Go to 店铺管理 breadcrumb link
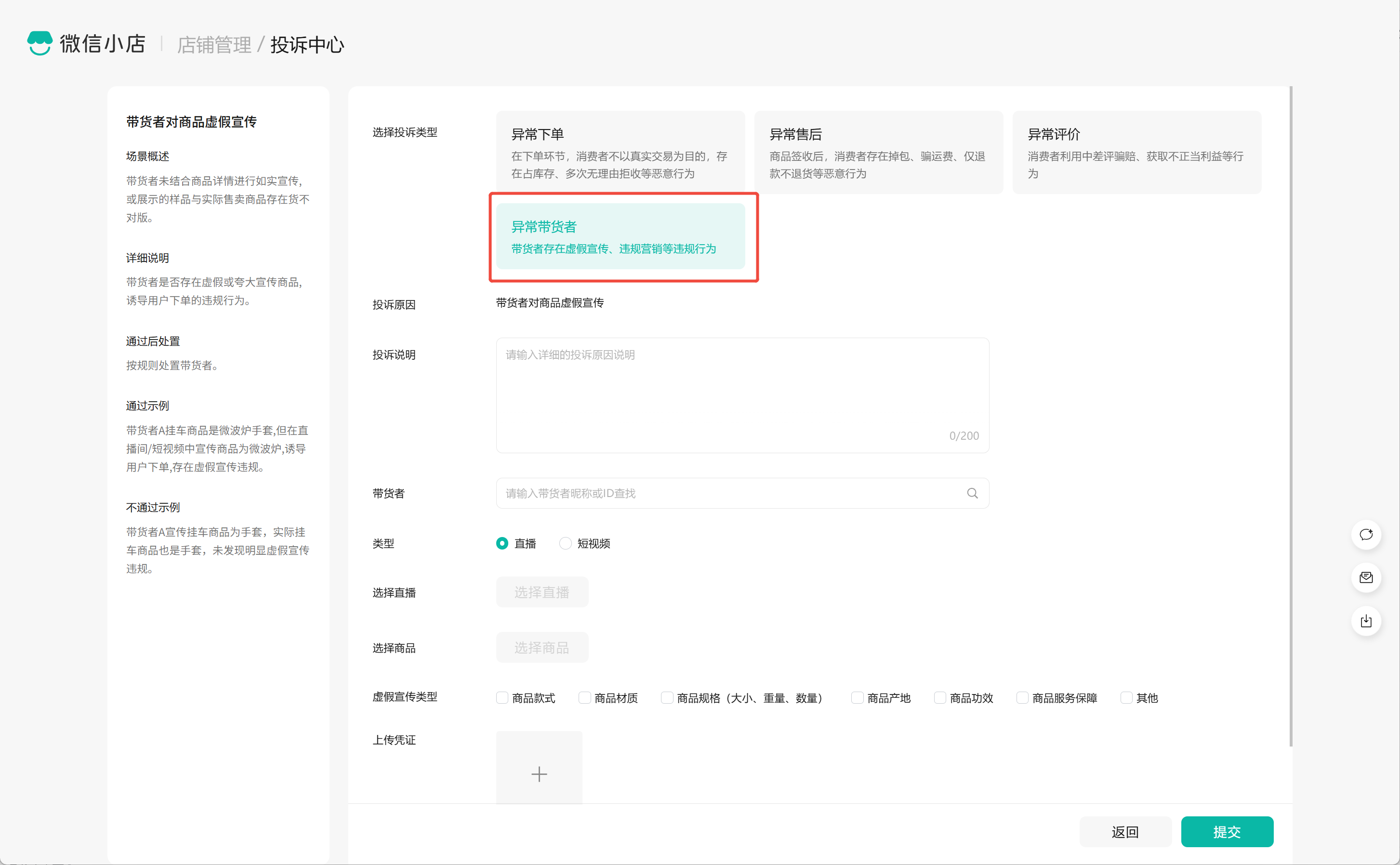This screenshot has height=865, width=1400. 214,45
